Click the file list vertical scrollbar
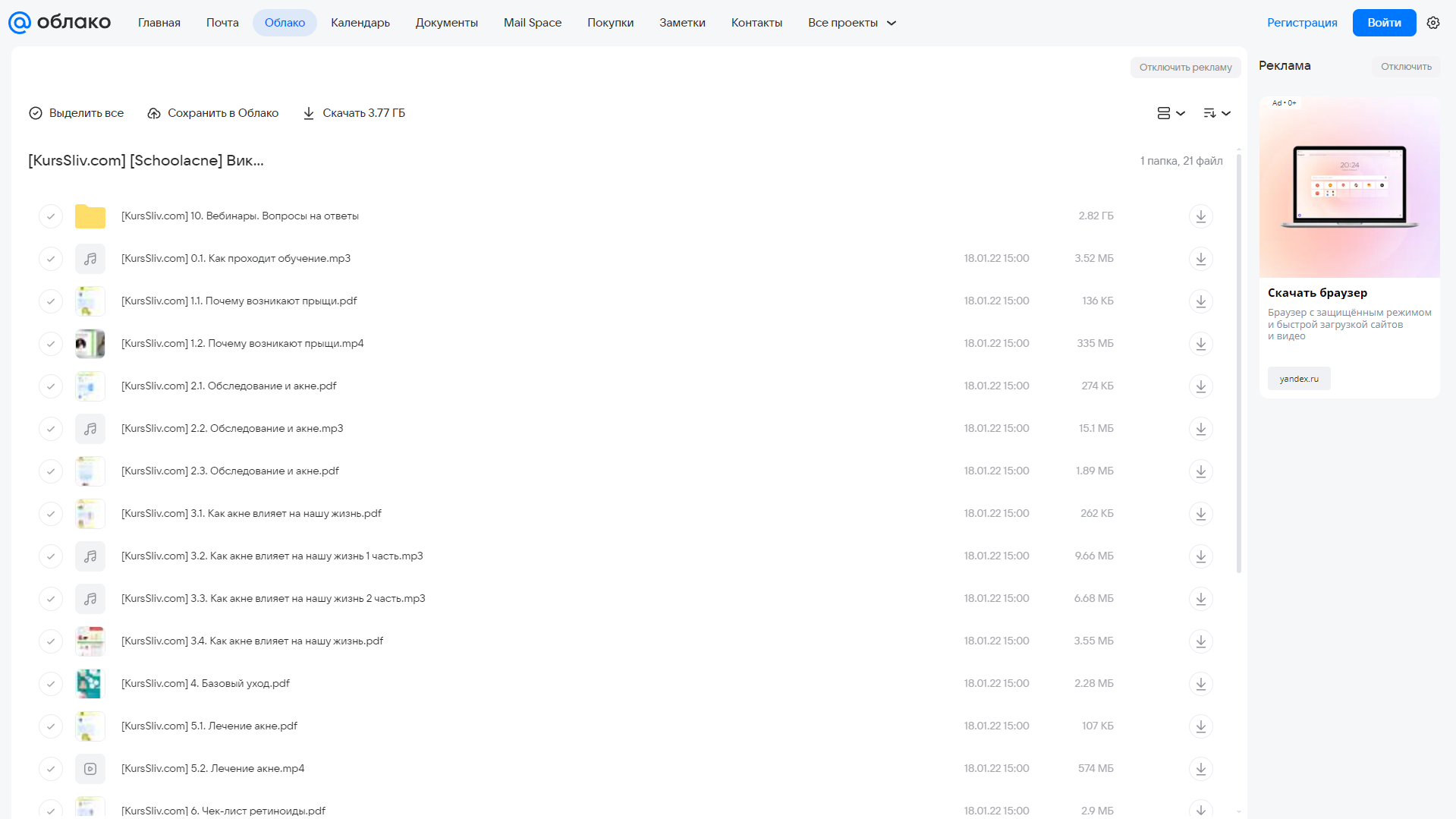This screenshot has width=1456, height=819. click(x=1239, y=363)
